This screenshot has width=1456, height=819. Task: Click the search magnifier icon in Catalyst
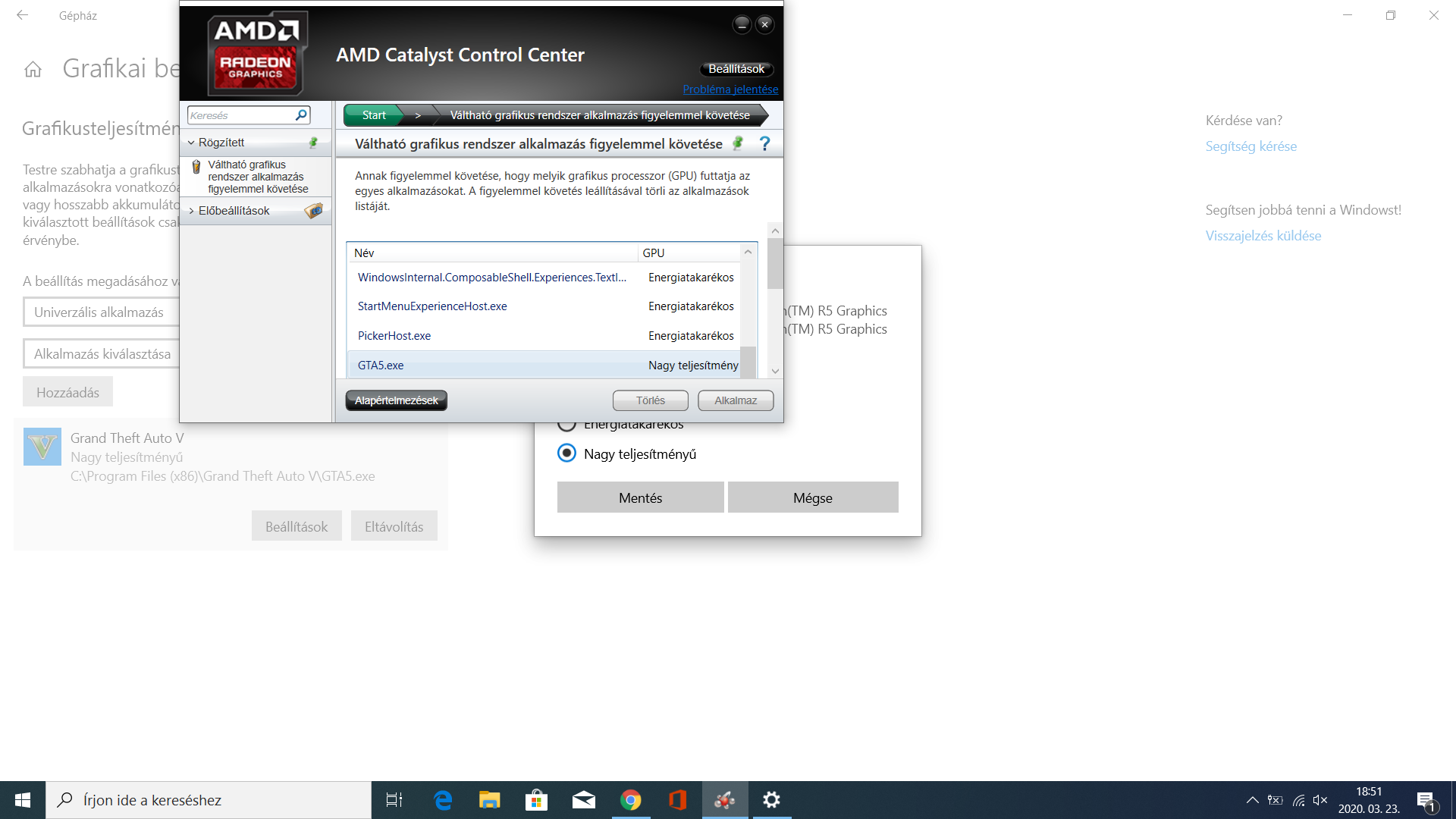(x=301, y=115)
